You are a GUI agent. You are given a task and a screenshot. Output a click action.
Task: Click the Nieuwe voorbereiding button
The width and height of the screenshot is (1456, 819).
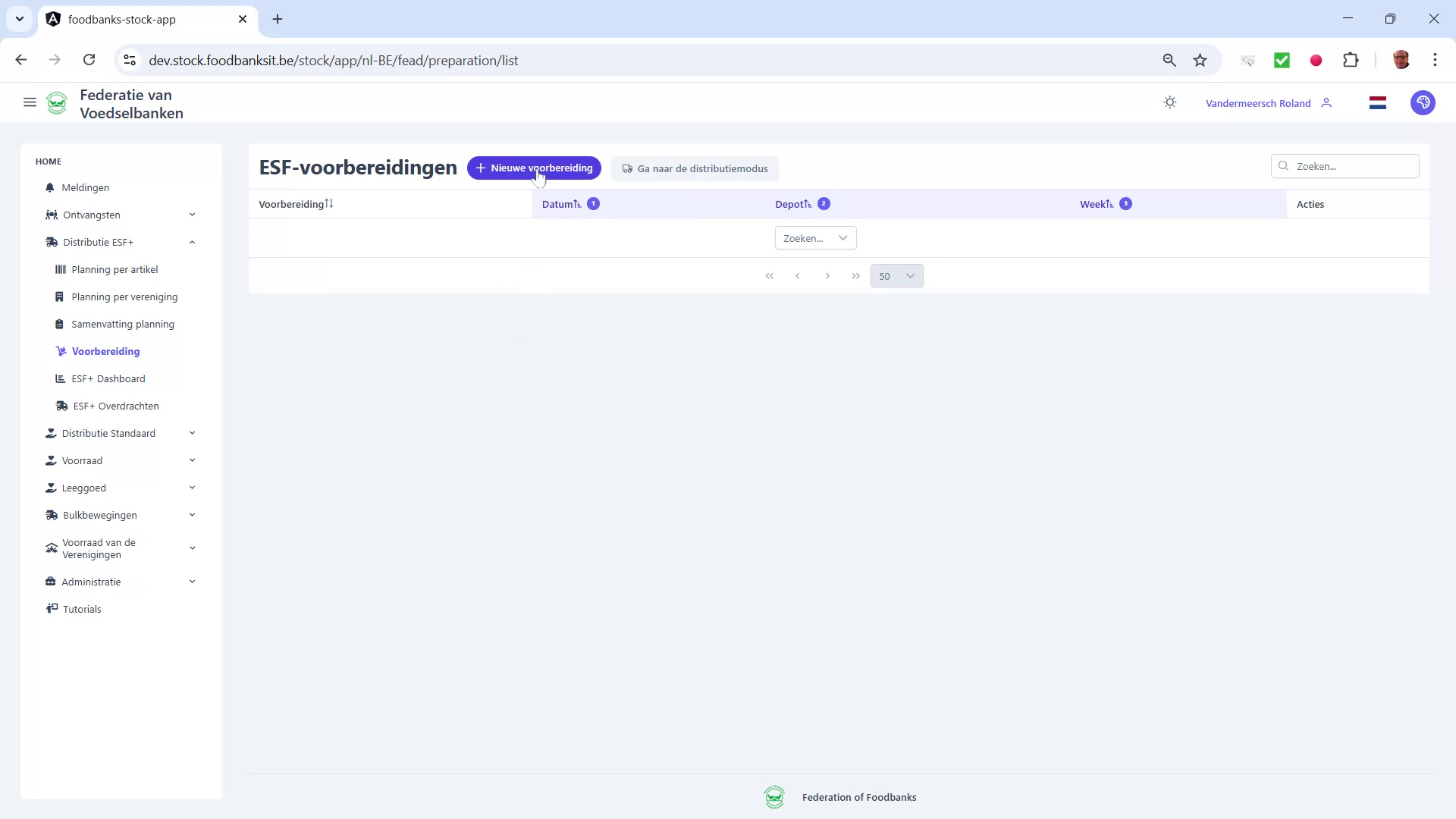[533, 168]
